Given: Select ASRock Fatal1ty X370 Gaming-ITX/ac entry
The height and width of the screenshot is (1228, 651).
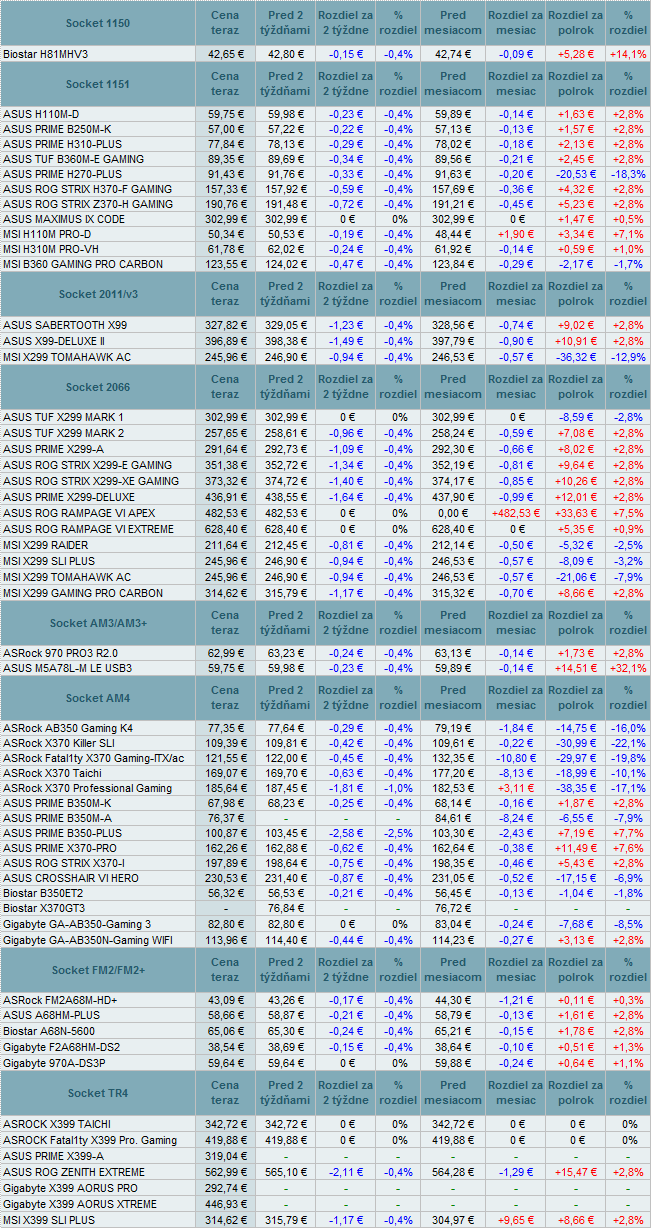Looking at the screenshot, I should coord(94,759).
